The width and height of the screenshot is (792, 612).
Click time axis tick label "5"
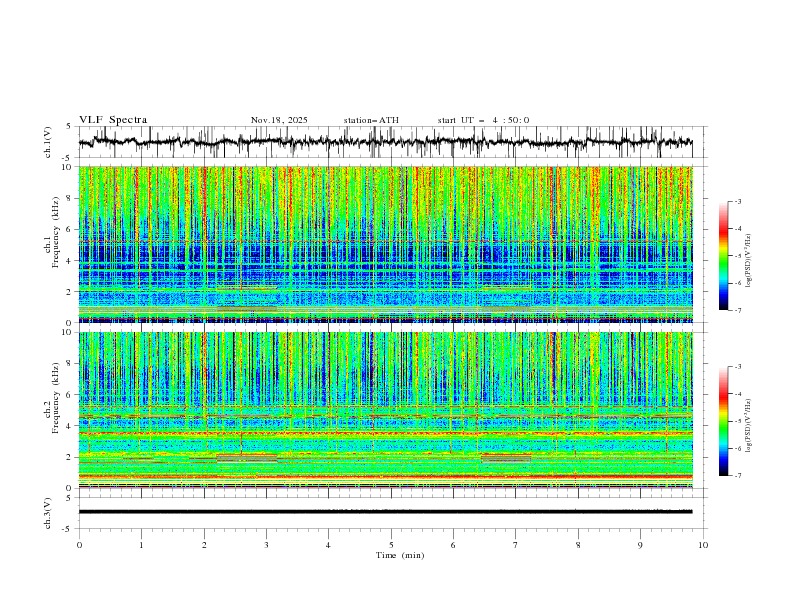[391, 545]
